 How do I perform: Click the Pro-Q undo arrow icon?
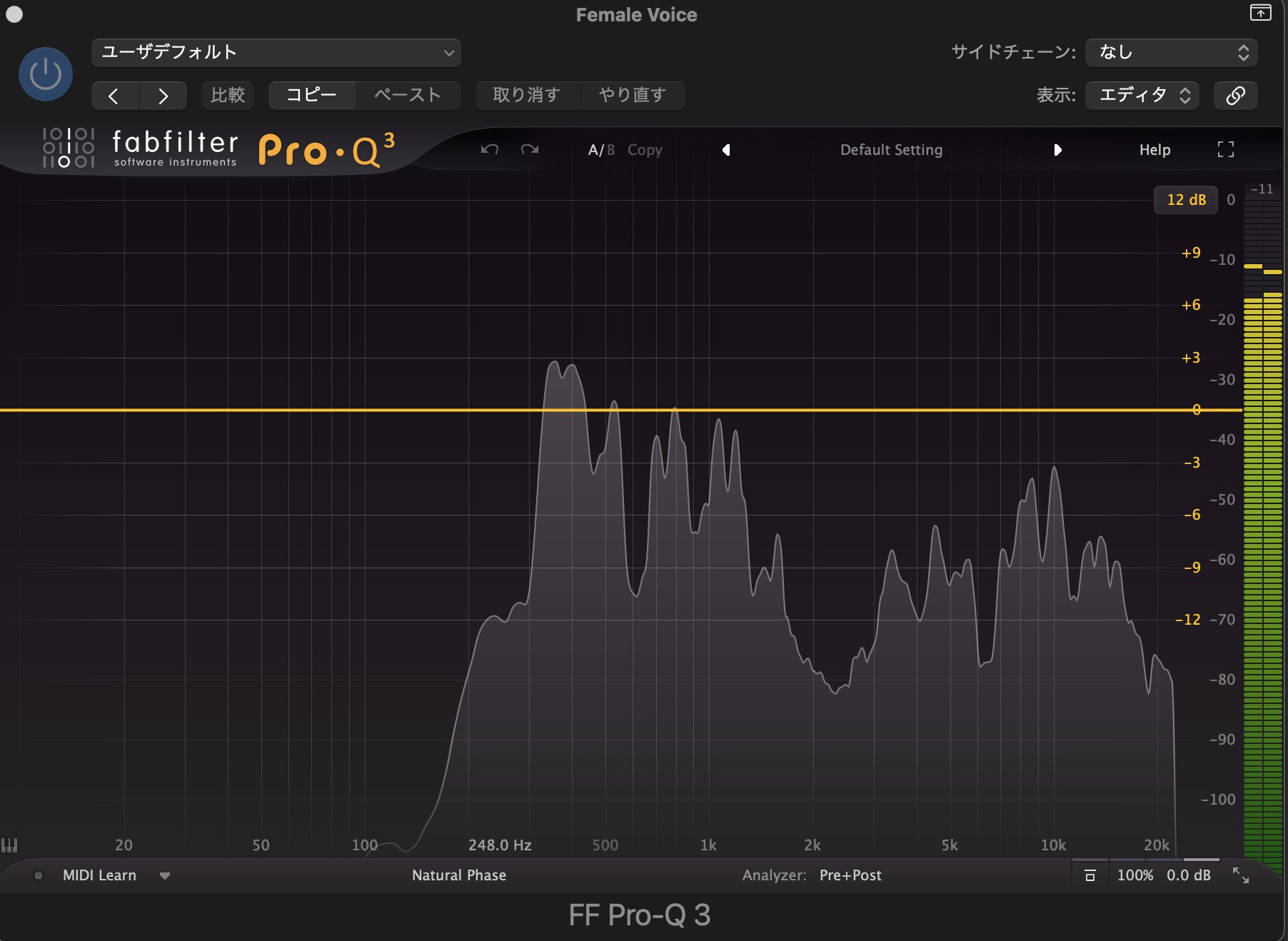(x=489, y=149)
